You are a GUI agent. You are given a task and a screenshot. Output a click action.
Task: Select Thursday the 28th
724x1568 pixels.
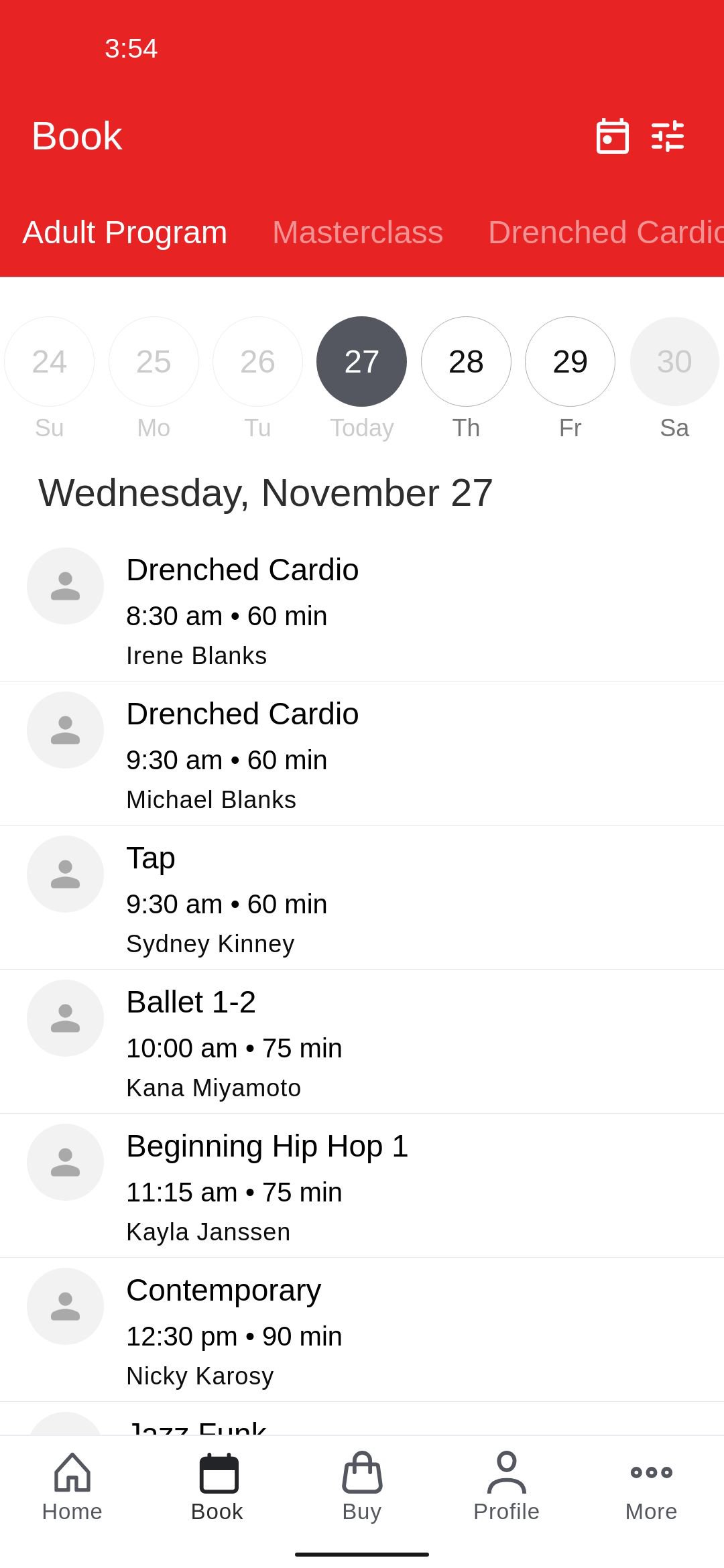point(466,362)
